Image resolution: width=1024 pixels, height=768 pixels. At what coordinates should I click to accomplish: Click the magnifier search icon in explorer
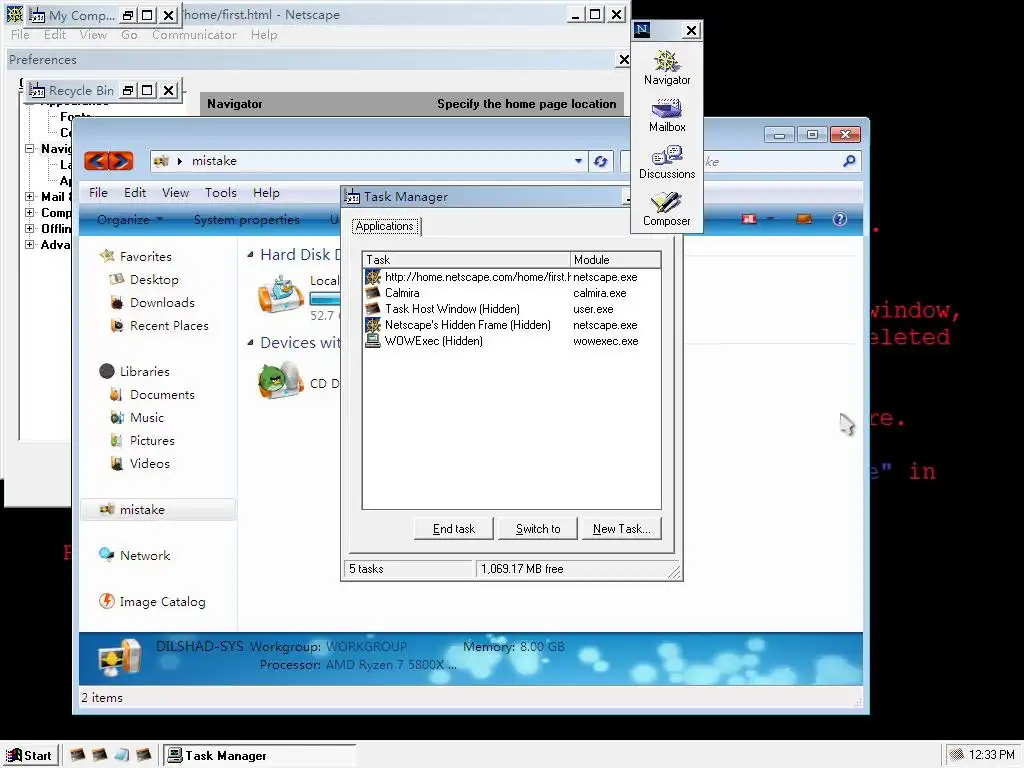coord(849,161)
